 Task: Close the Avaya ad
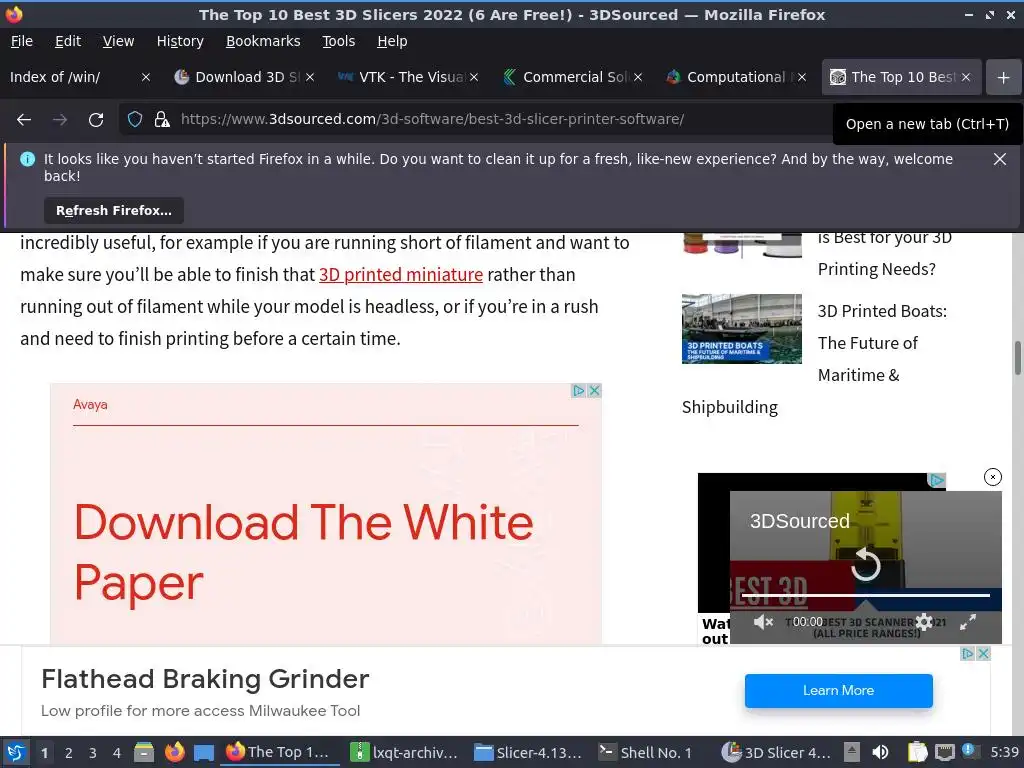pos(594,391)
